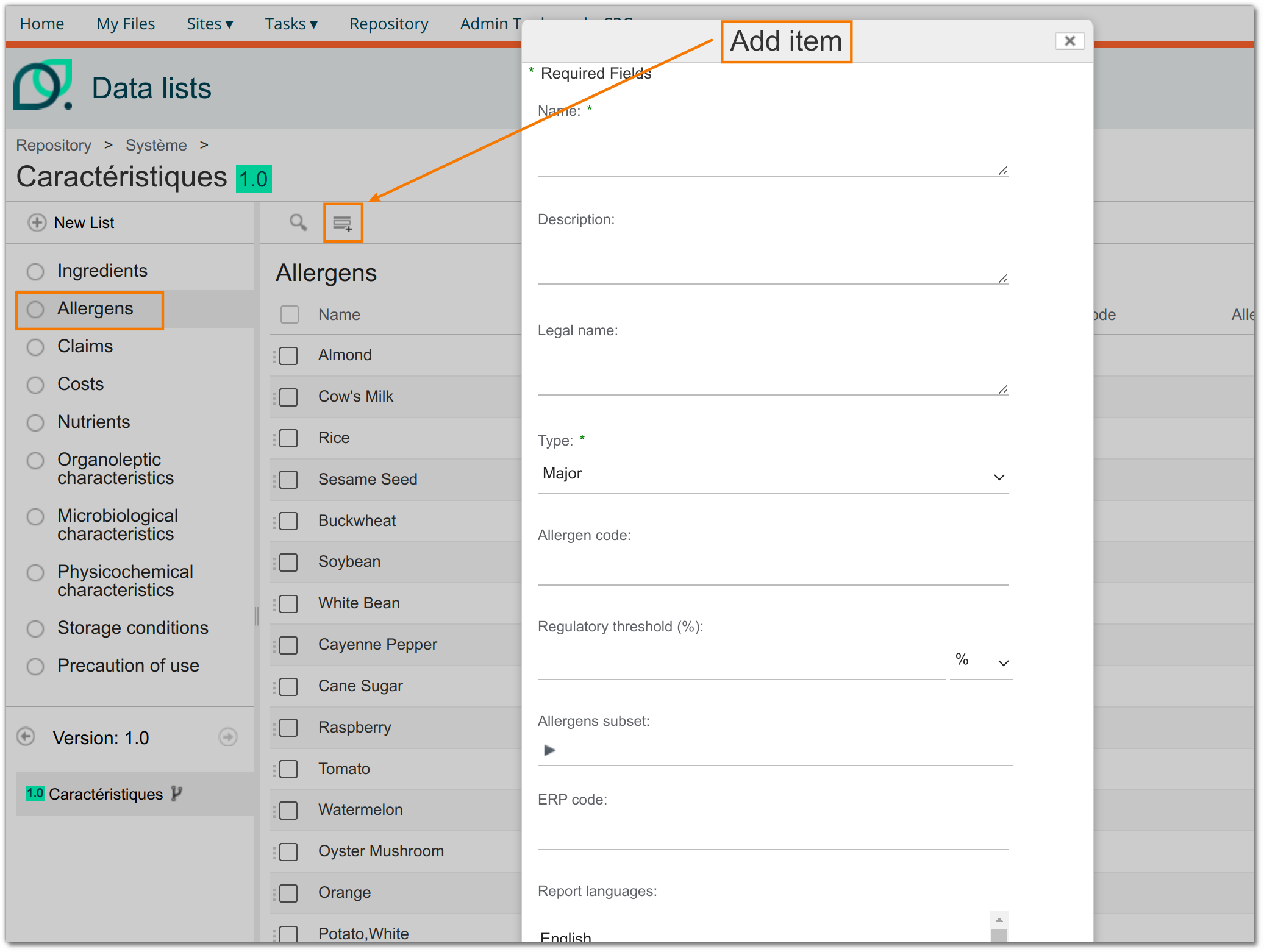
Task: Open the Repository breadcrumb link
Action: [54, 145]
